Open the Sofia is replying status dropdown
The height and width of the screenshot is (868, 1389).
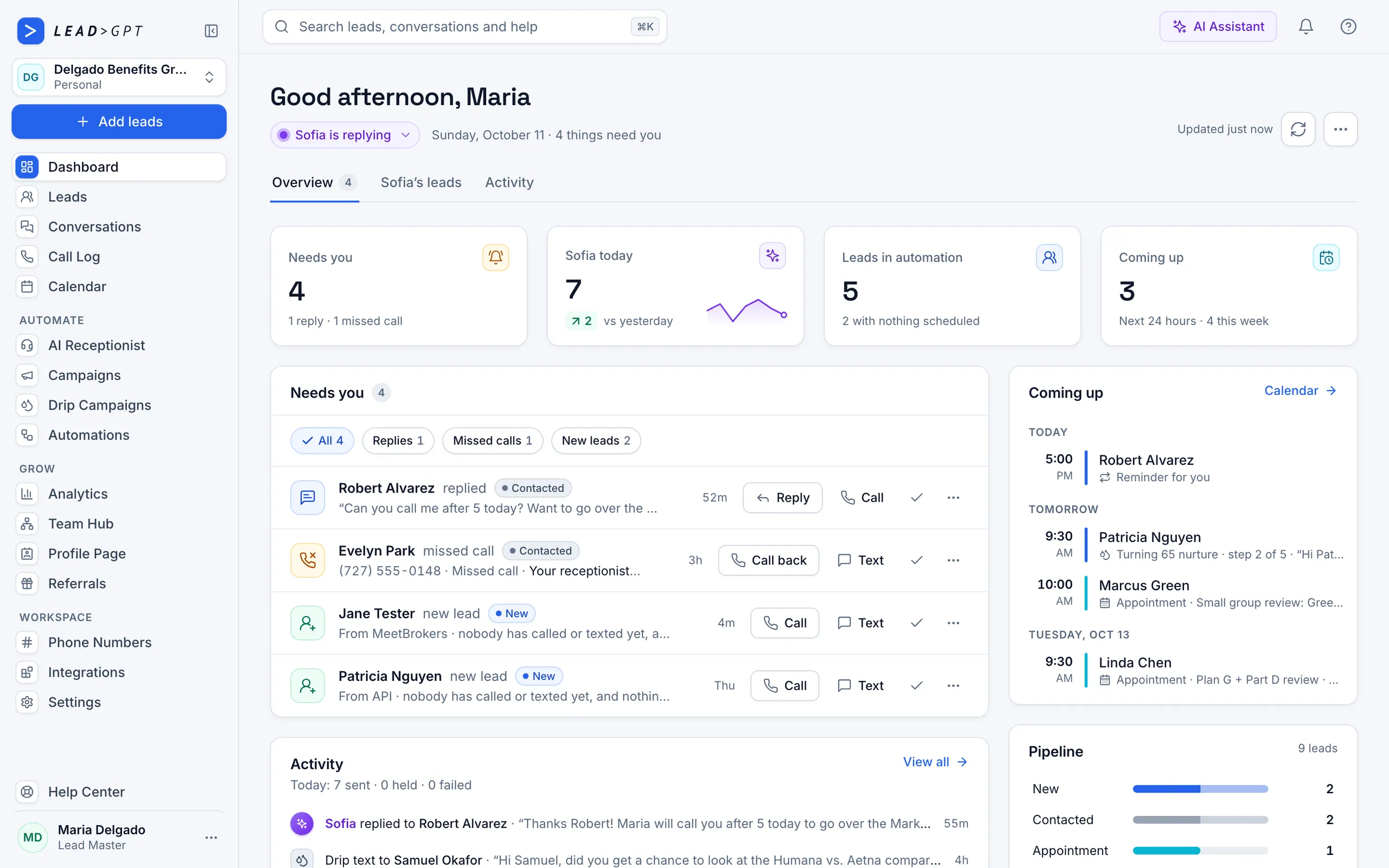pos(345,135)
